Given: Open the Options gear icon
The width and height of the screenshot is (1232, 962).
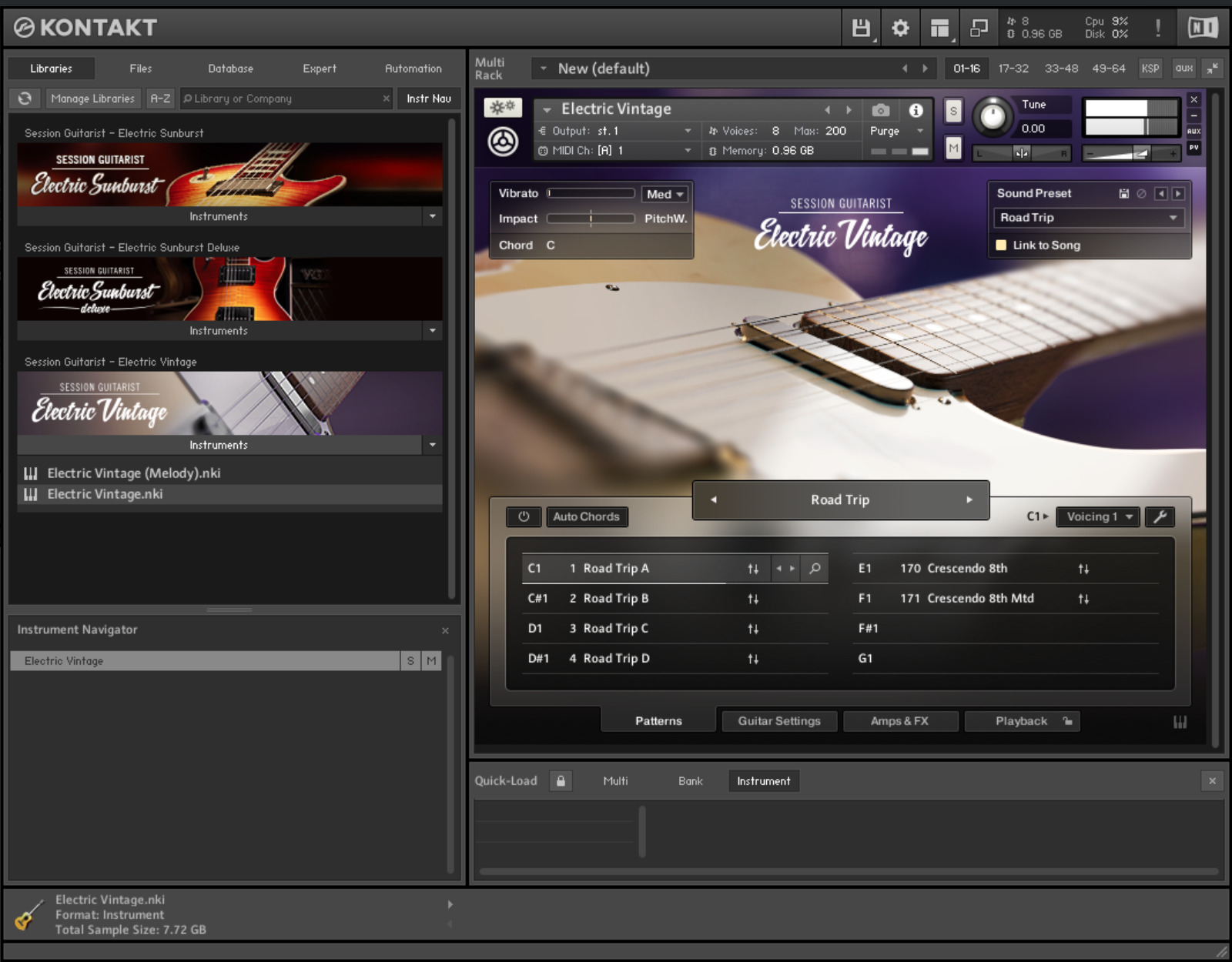Looking at the screenshot, I should 900,28.
